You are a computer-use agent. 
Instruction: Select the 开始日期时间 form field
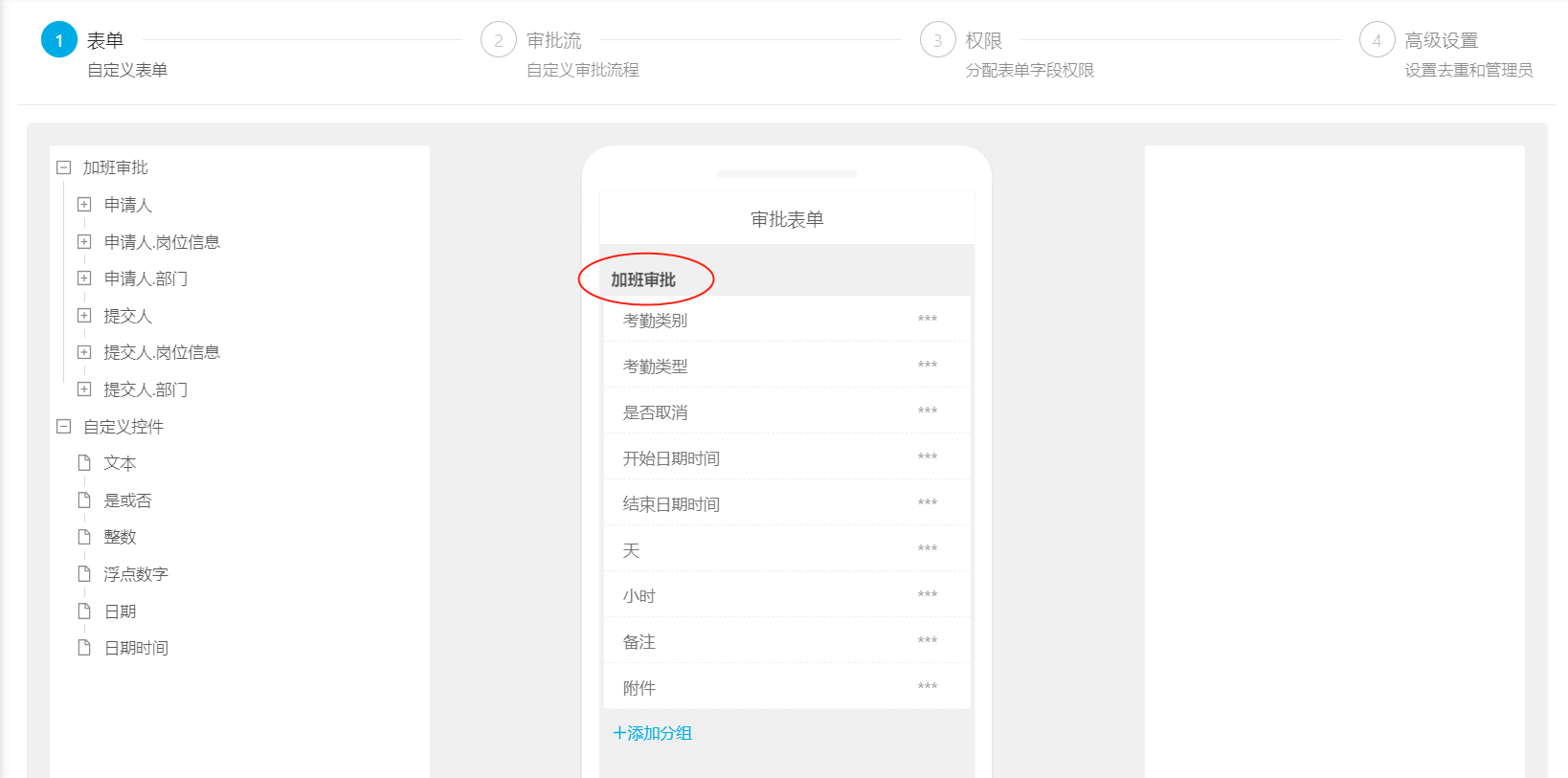click(x=787, y=457)
